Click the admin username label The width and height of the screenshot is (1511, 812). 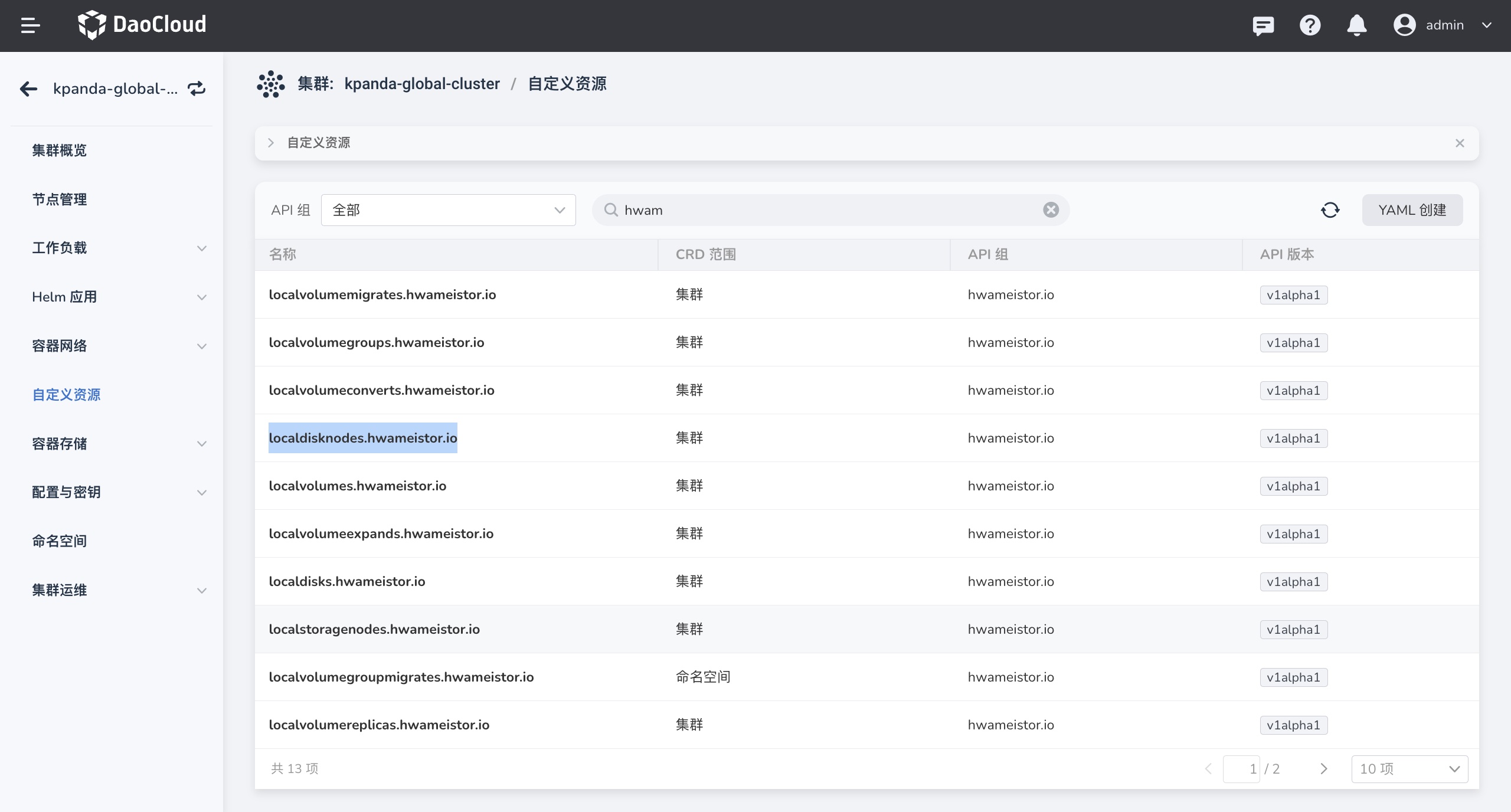click(1445, 25)
